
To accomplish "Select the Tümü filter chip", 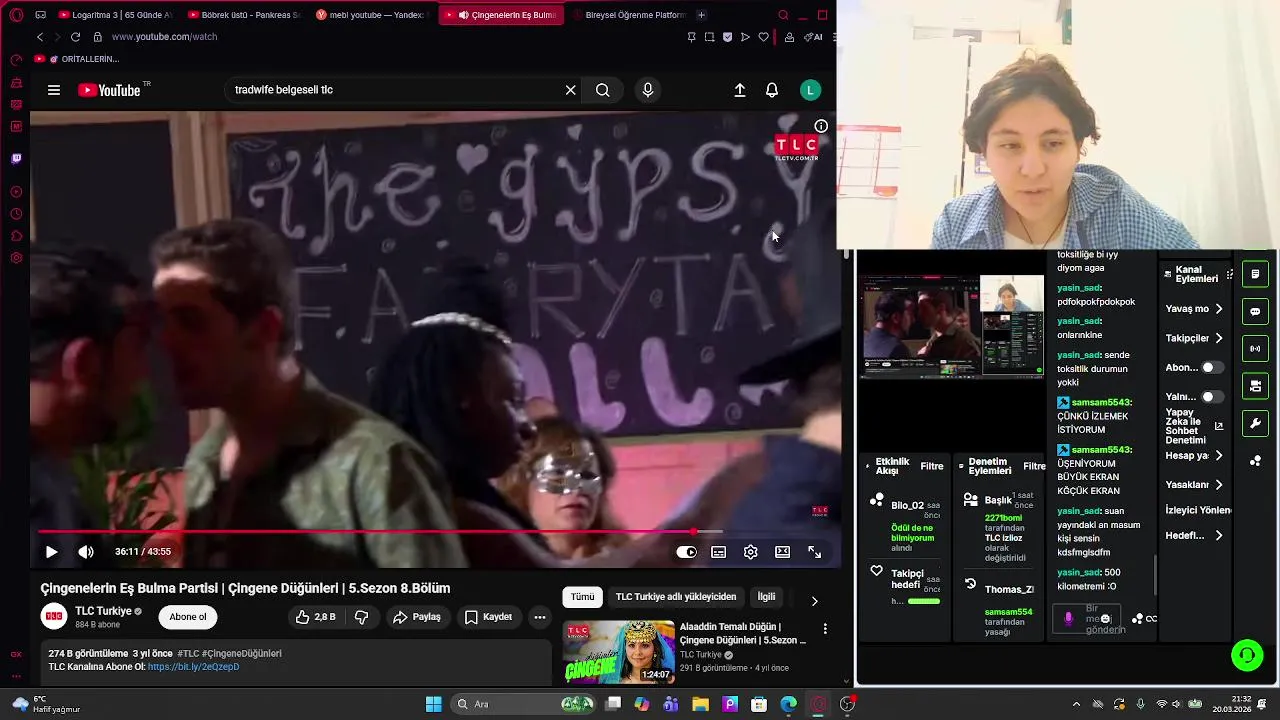I will click(582, 597).
